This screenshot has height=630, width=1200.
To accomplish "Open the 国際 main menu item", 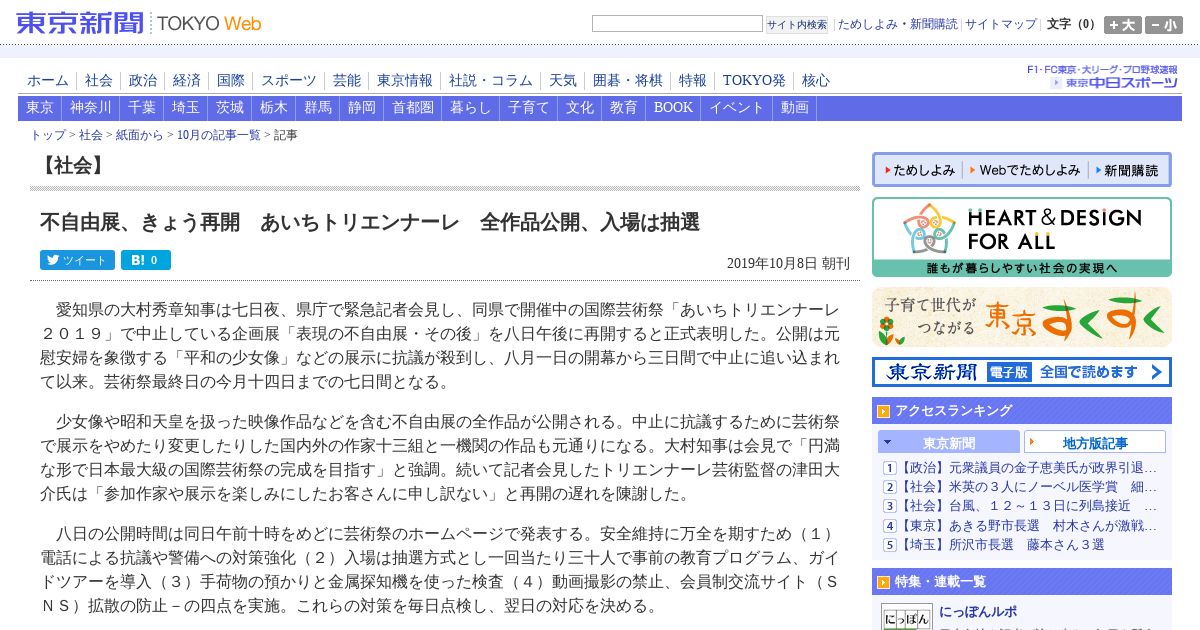I will tap(231, 80).
